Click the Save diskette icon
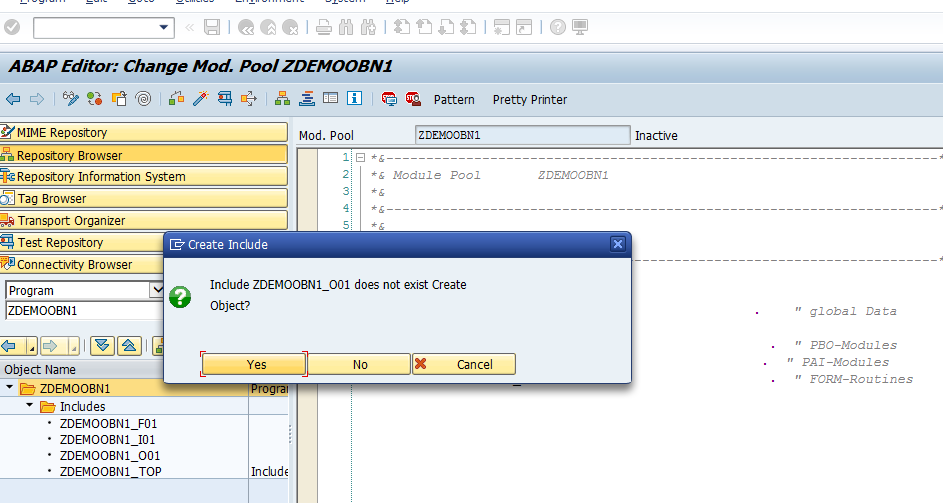 point(212,27)
